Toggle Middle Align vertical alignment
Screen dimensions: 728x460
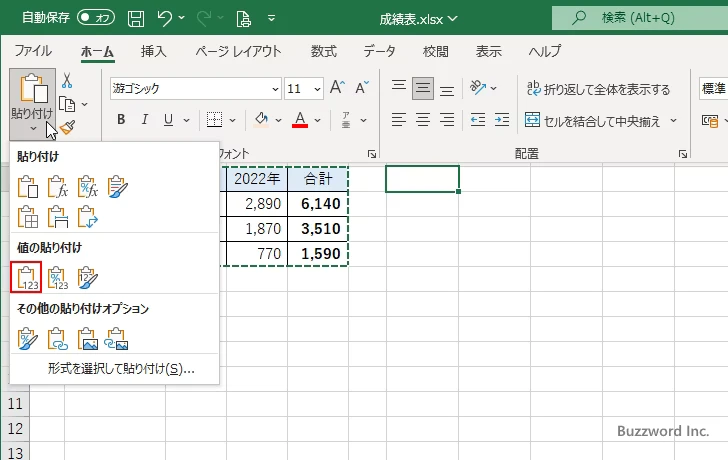(423, 88)
